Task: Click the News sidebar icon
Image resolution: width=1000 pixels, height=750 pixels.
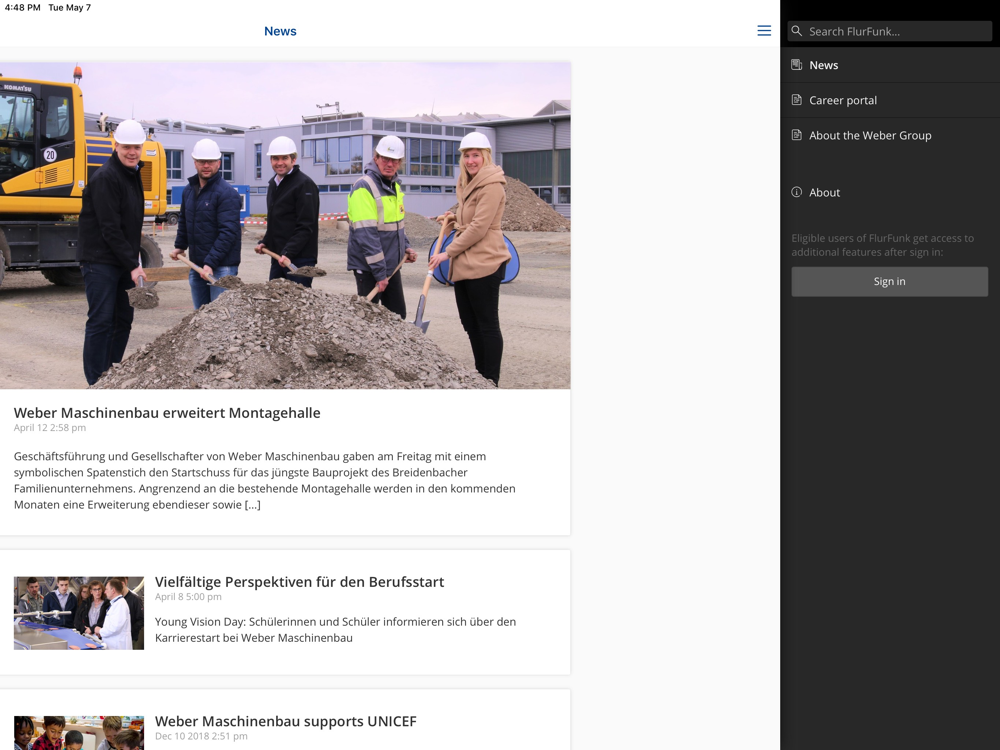Action: point(797,65)
